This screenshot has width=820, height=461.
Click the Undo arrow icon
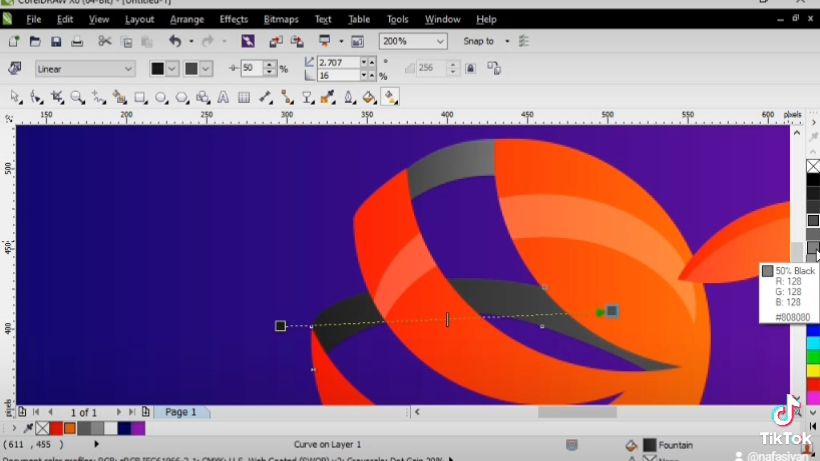point(175,41)
